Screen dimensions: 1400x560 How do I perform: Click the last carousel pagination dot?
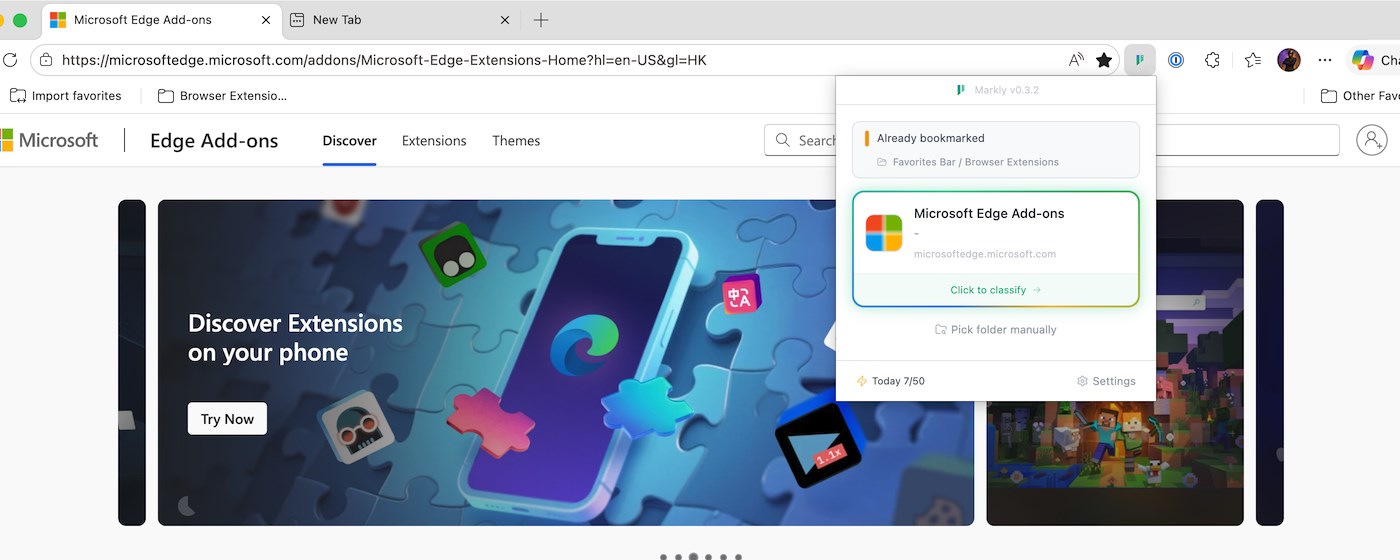[x=738, y=556]
